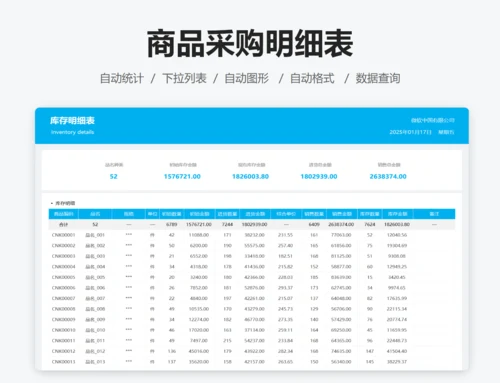Click the amount 41436.00 in row CNK00004
This screenshot has height=383, width=500.
point(255,267)
